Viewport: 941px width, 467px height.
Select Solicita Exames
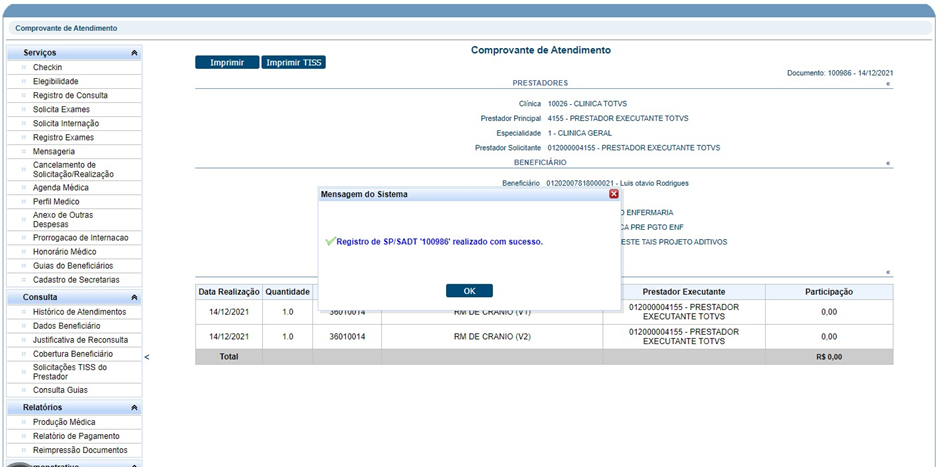point(61,109)
